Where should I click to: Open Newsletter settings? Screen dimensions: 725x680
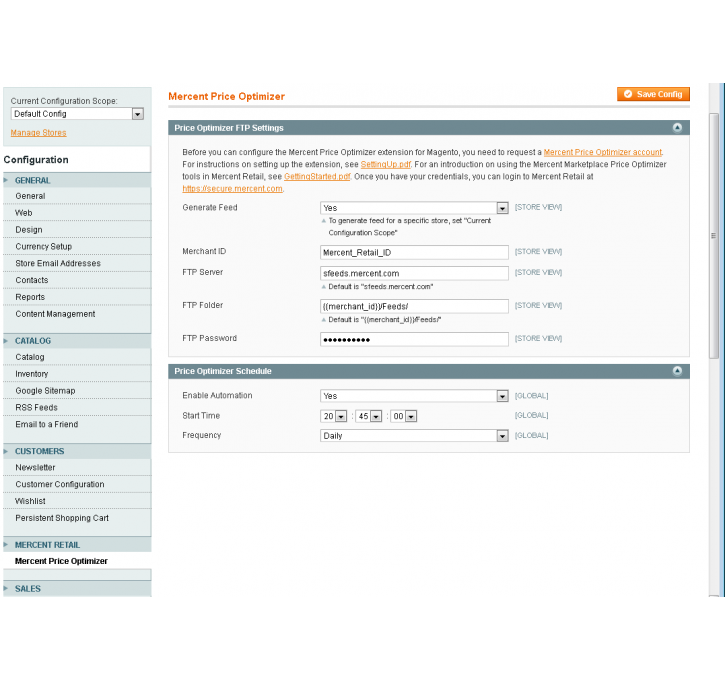coord(77,467)
